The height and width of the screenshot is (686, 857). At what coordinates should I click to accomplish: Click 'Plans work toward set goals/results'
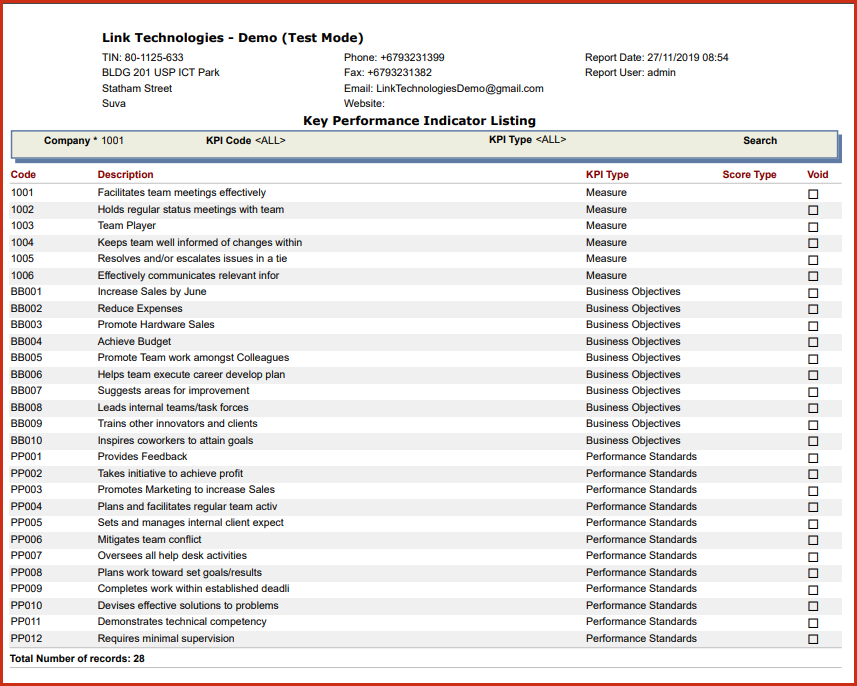click(x=180, y=572)
